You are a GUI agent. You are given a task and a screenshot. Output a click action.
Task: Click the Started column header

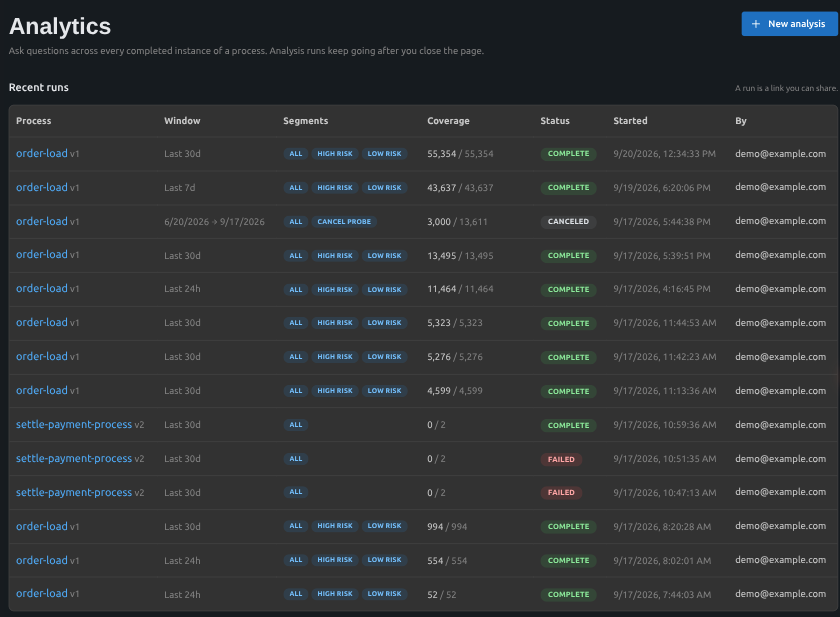click(x=631, y=121)
